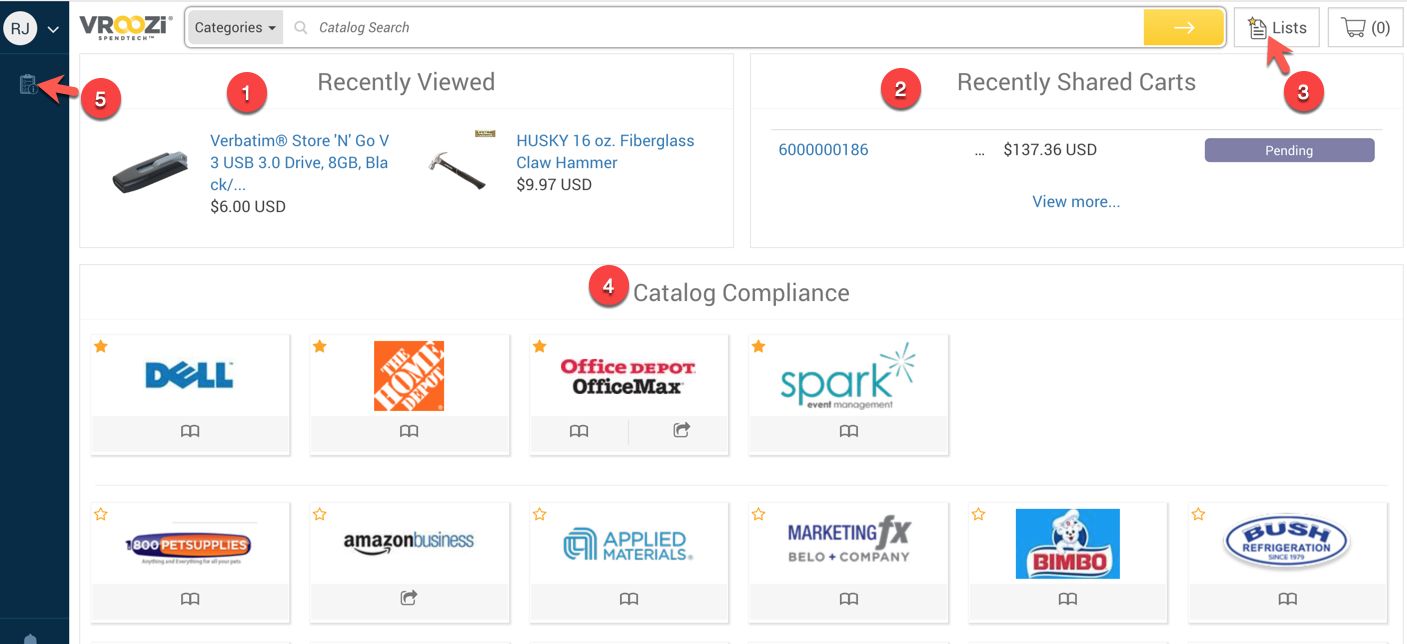Favorite Applied Materials with its star
This screenshot has height=644, width=1407.
(540, 514)
